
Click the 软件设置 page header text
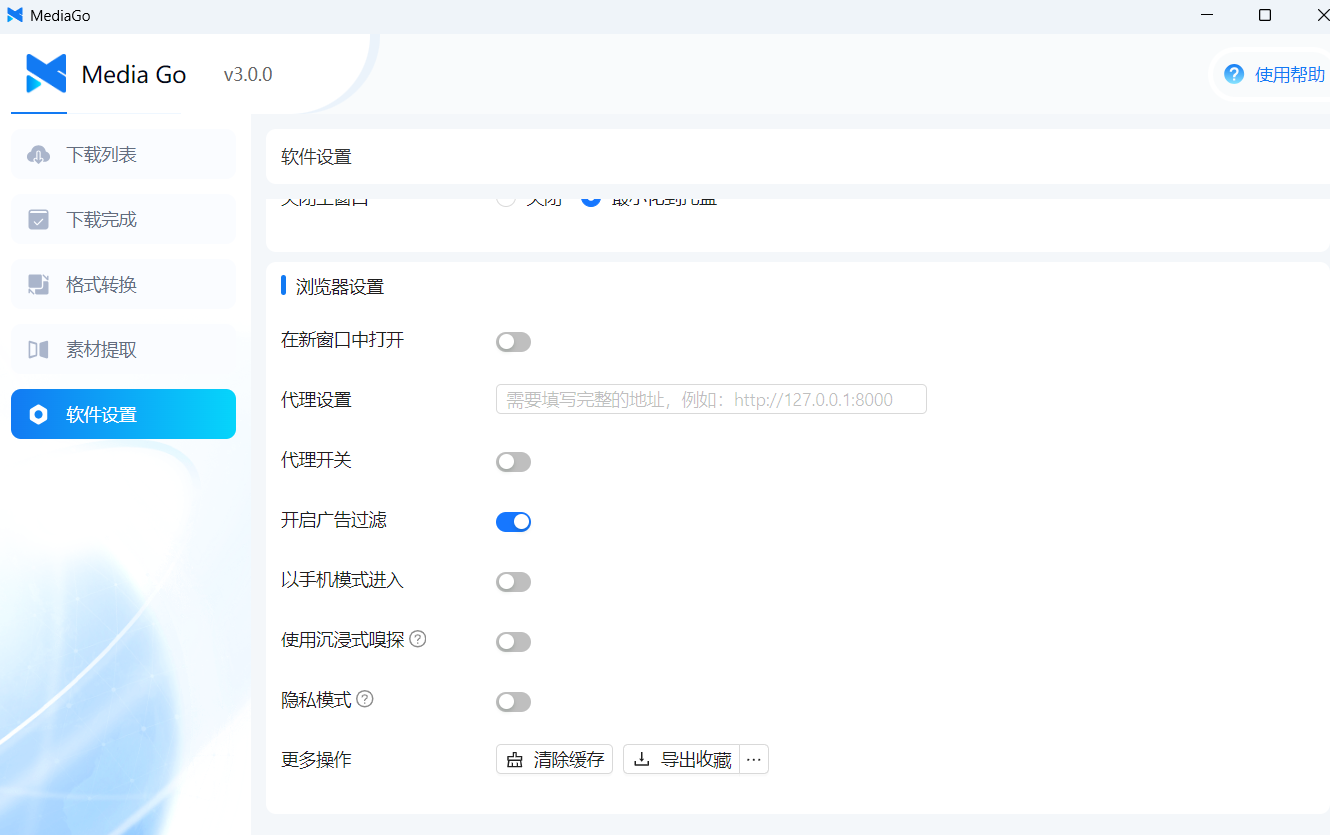[x=316, y=157]
